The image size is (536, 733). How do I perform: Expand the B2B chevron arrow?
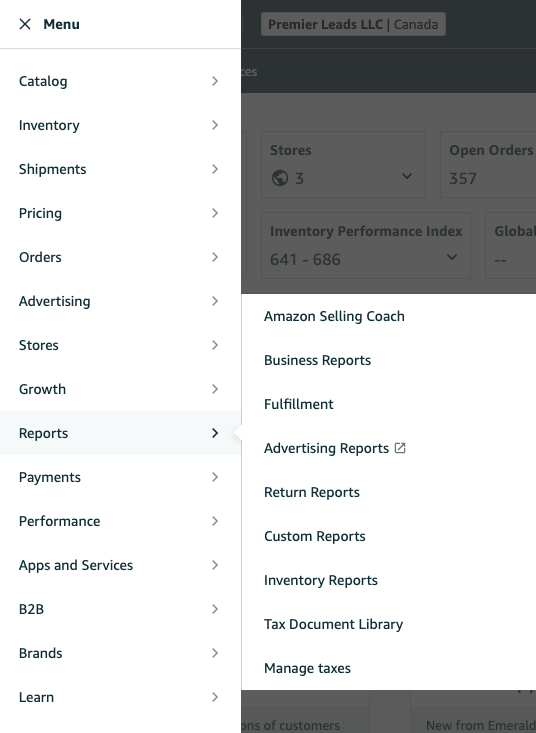[x=215, y=609]
